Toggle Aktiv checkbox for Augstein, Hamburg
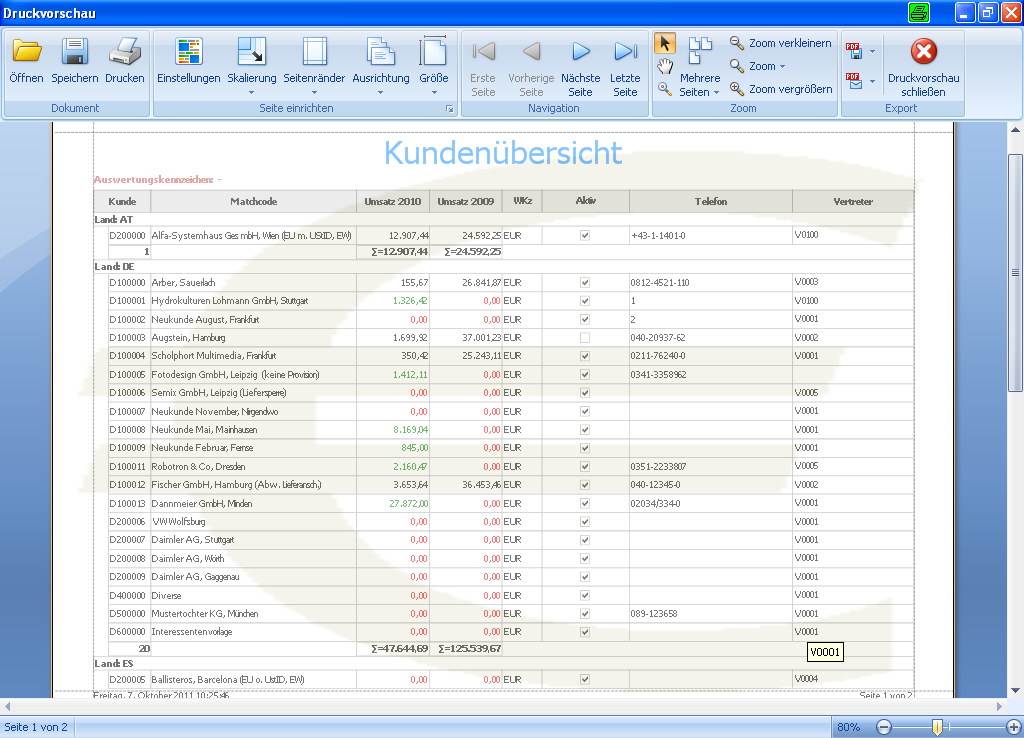The height and width of the screenshot is (738, 1024). [584, 338]
